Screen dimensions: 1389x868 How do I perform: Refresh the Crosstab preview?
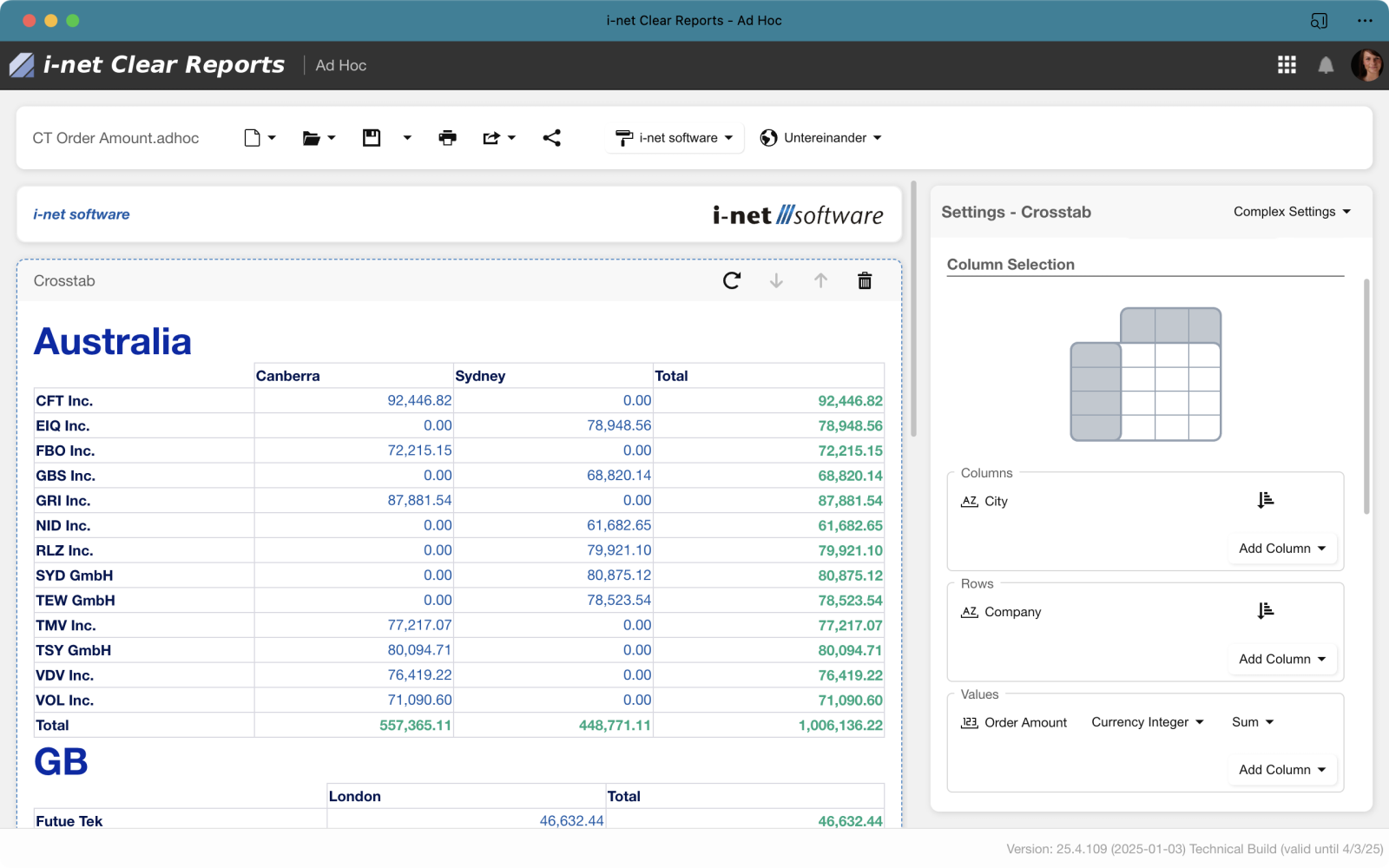(x=731, y=280)
